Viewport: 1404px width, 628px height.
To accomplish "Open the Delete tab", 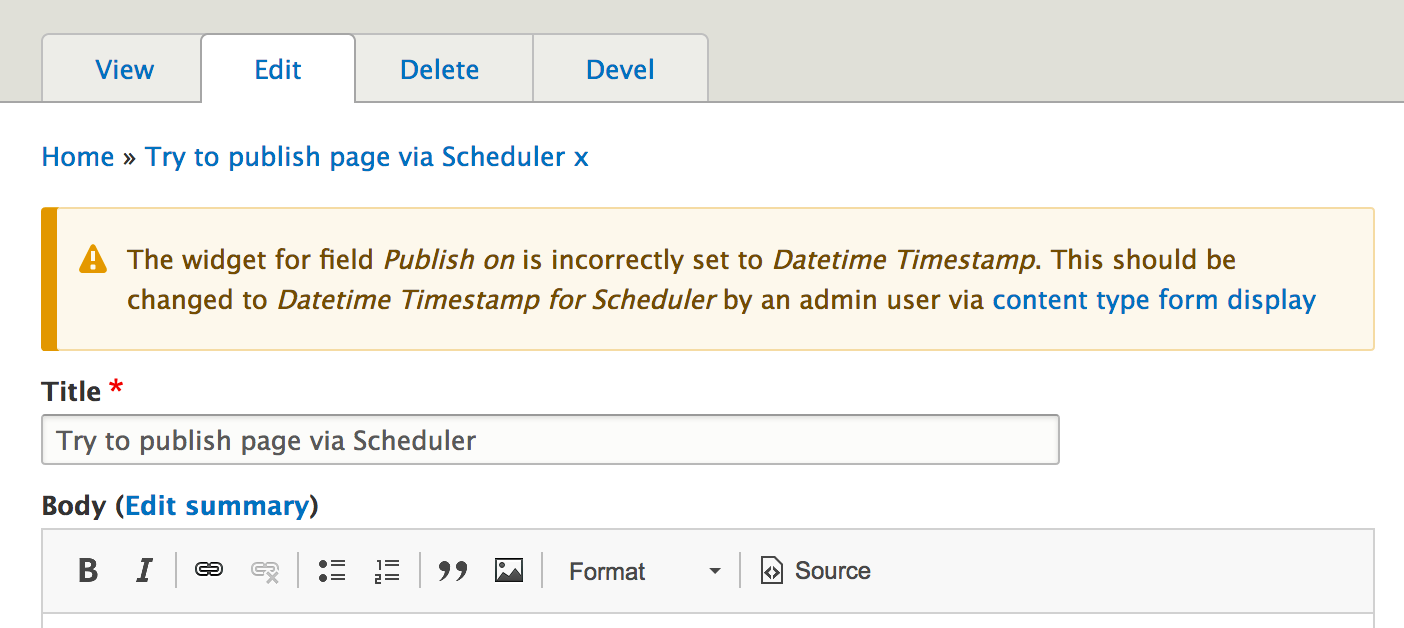I will [x=439, y=68].
